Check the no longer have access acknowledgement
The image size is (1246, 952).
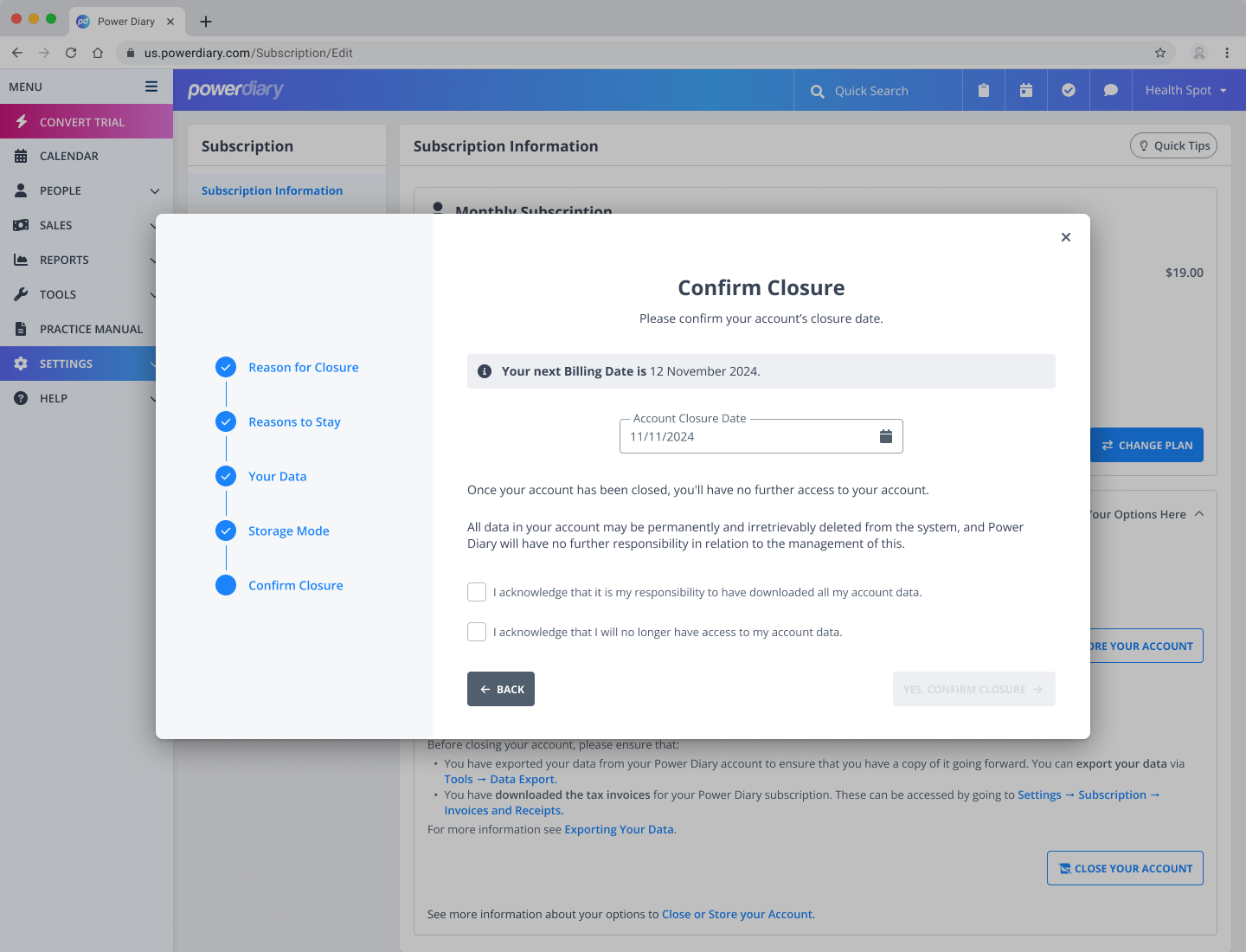[x=477, y=632]
